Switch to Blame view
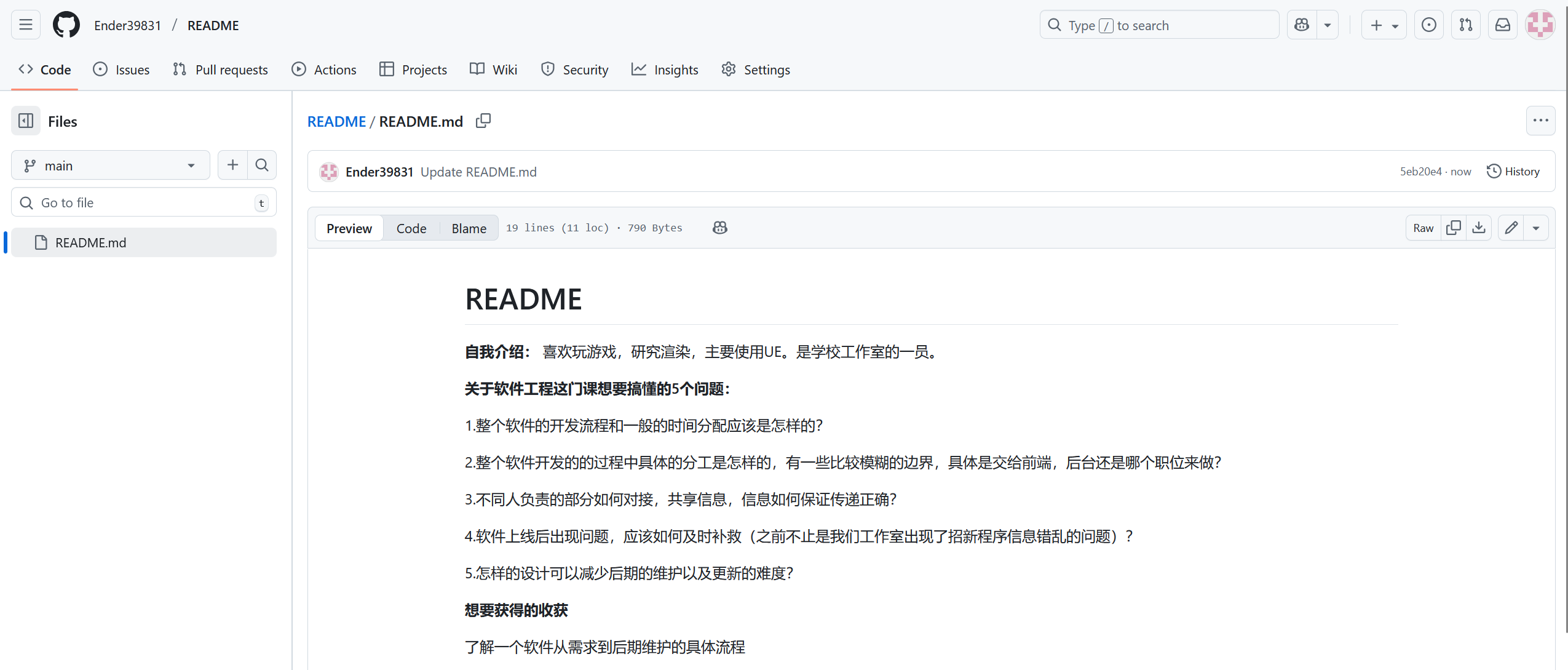 469,228
